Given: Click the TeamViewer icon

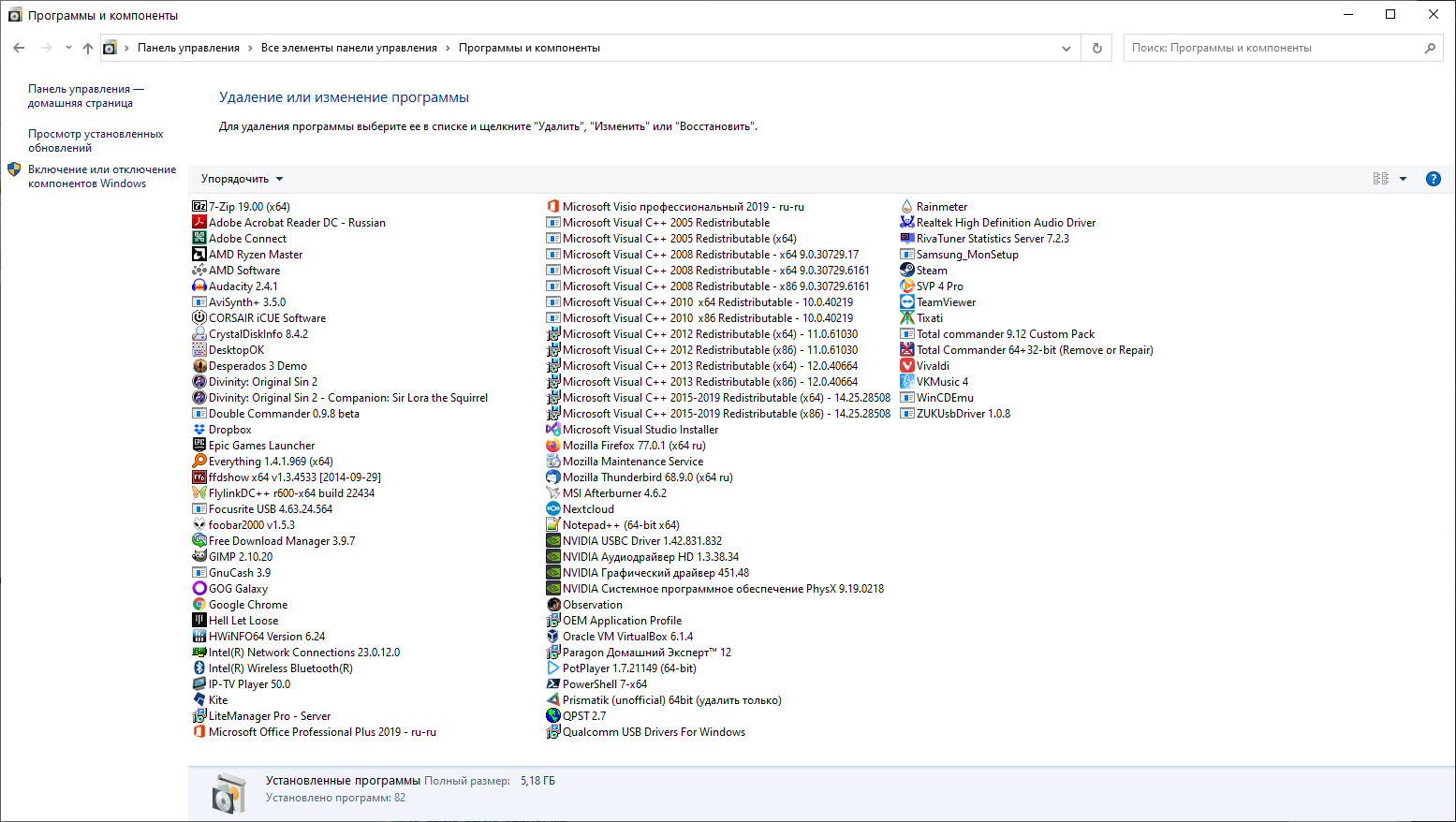Looking at the screenshot, I should coord(906,302).
